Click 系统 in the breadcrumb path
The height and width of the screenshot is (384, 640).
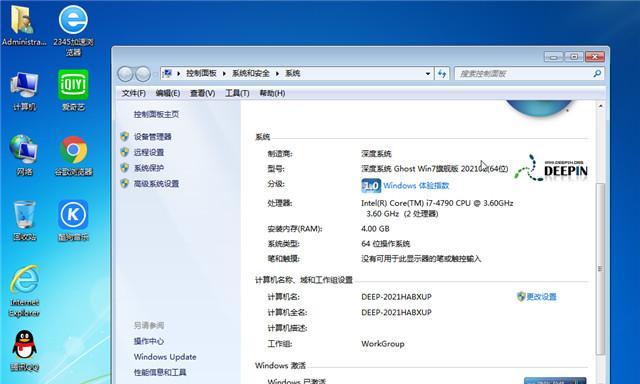coord(293,73)
